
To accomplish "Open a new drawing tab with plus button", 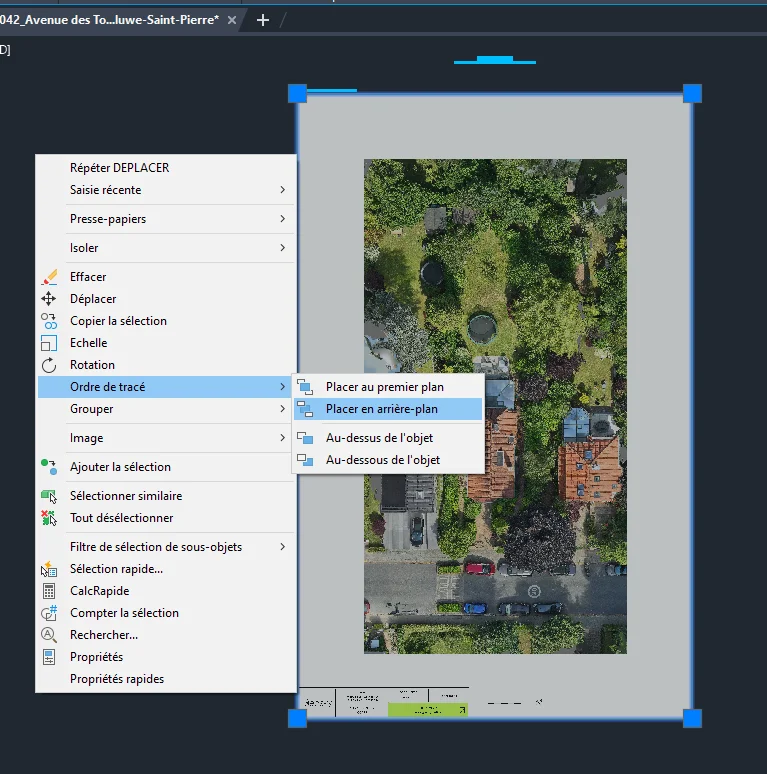I will (x=263, y=20).
